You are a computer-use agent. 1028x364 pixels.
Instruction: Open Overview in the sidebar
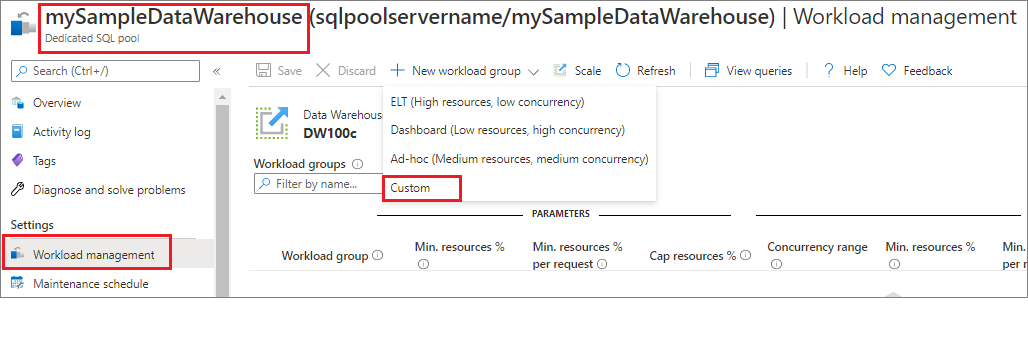tap(57, 103)
